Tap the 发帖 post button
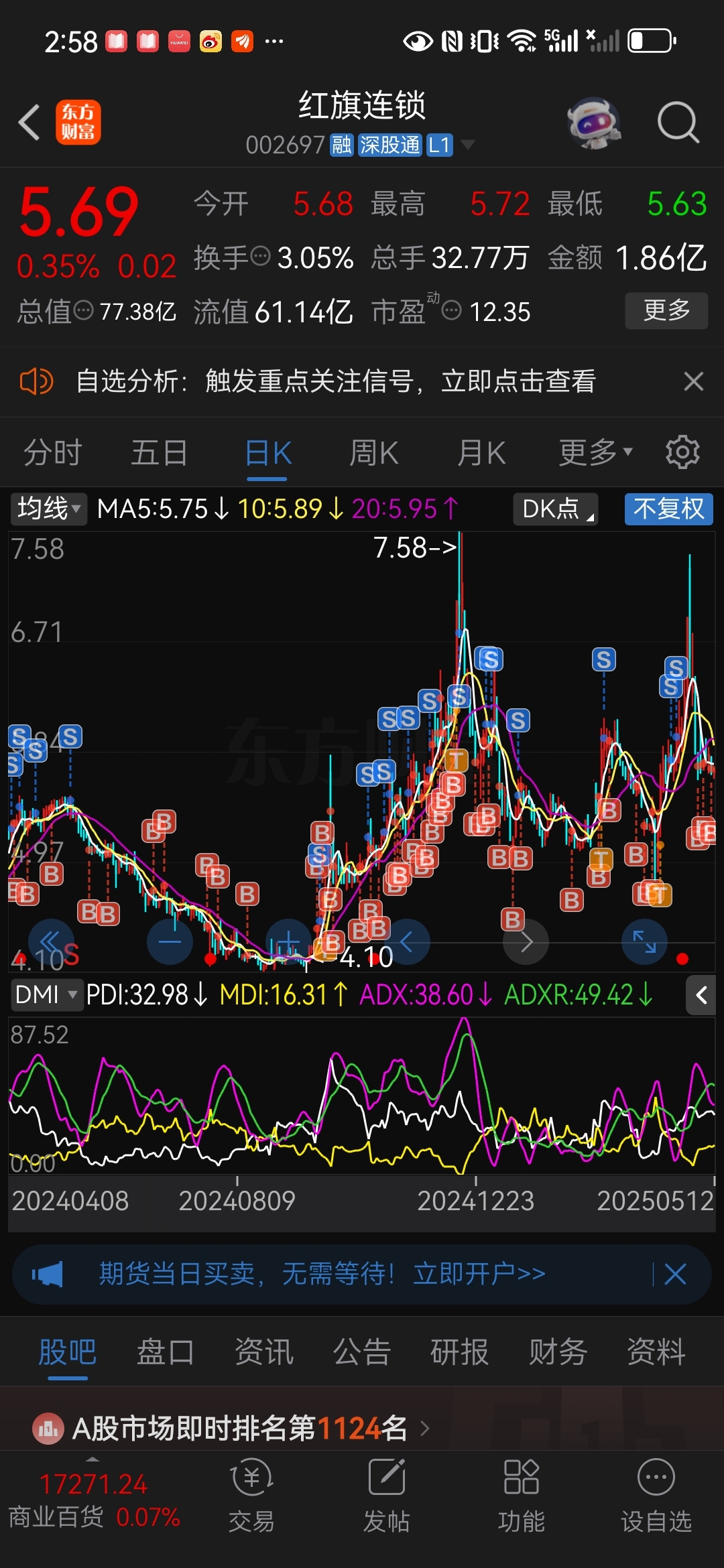Image resolution: width=724 pixels, height=1568 pixels. pos(387,1496)
